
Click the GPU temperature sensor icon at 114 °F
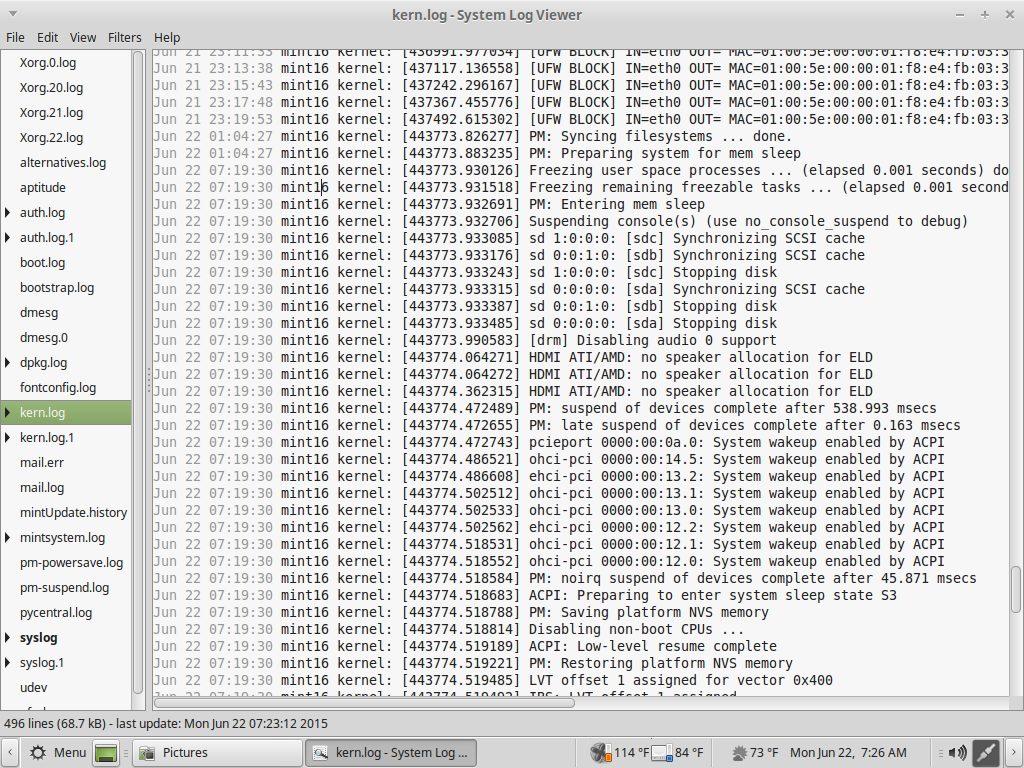600,752
